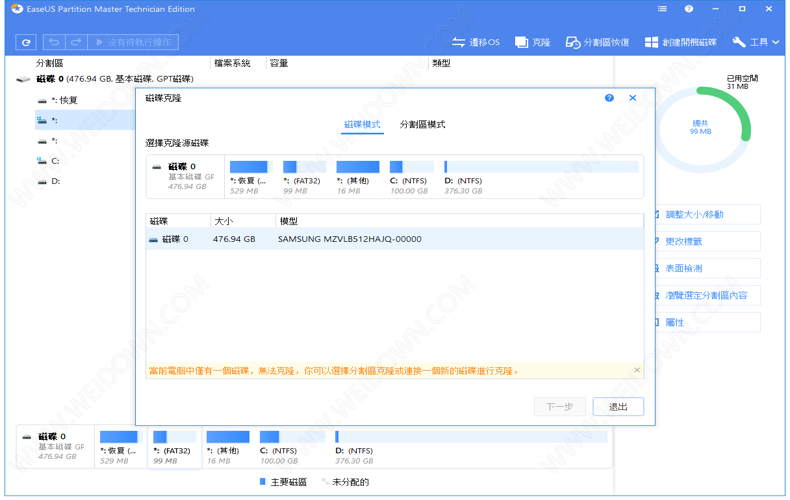The image size is (790, 500).
Task: Open the help icon in the title bar
Action: pyautogui.click(x=689, y=9)
